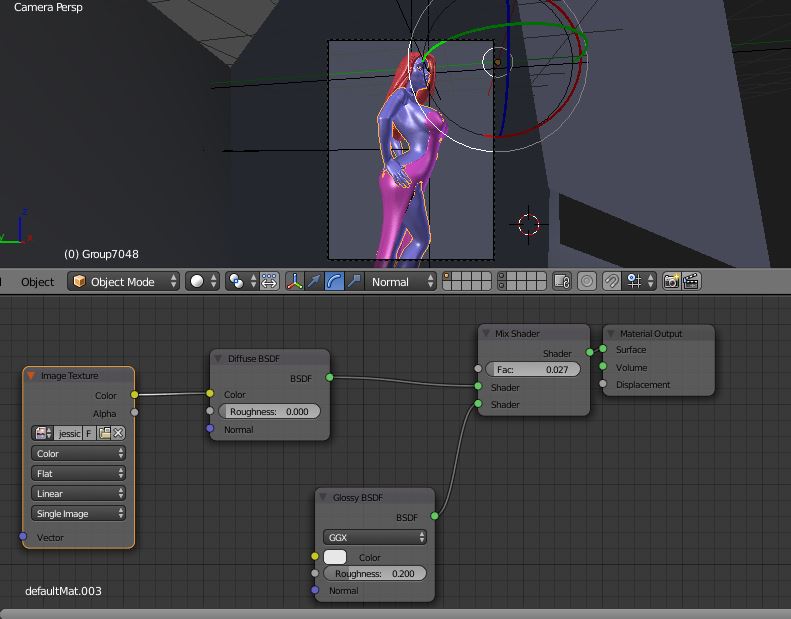Select the rotate manipulator arc icon
The height and width of the screenshot is (619, 791).
click(334, 282)
